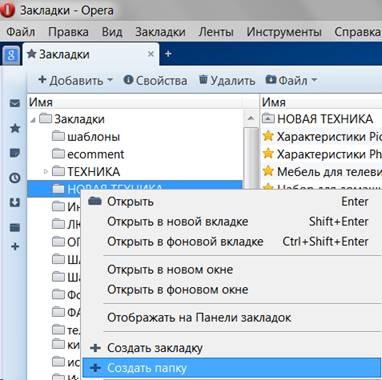Open the Downloads sidebar icon
This screenshot has width=382, height=380.
pyautogui.click(x=15, y=203)
